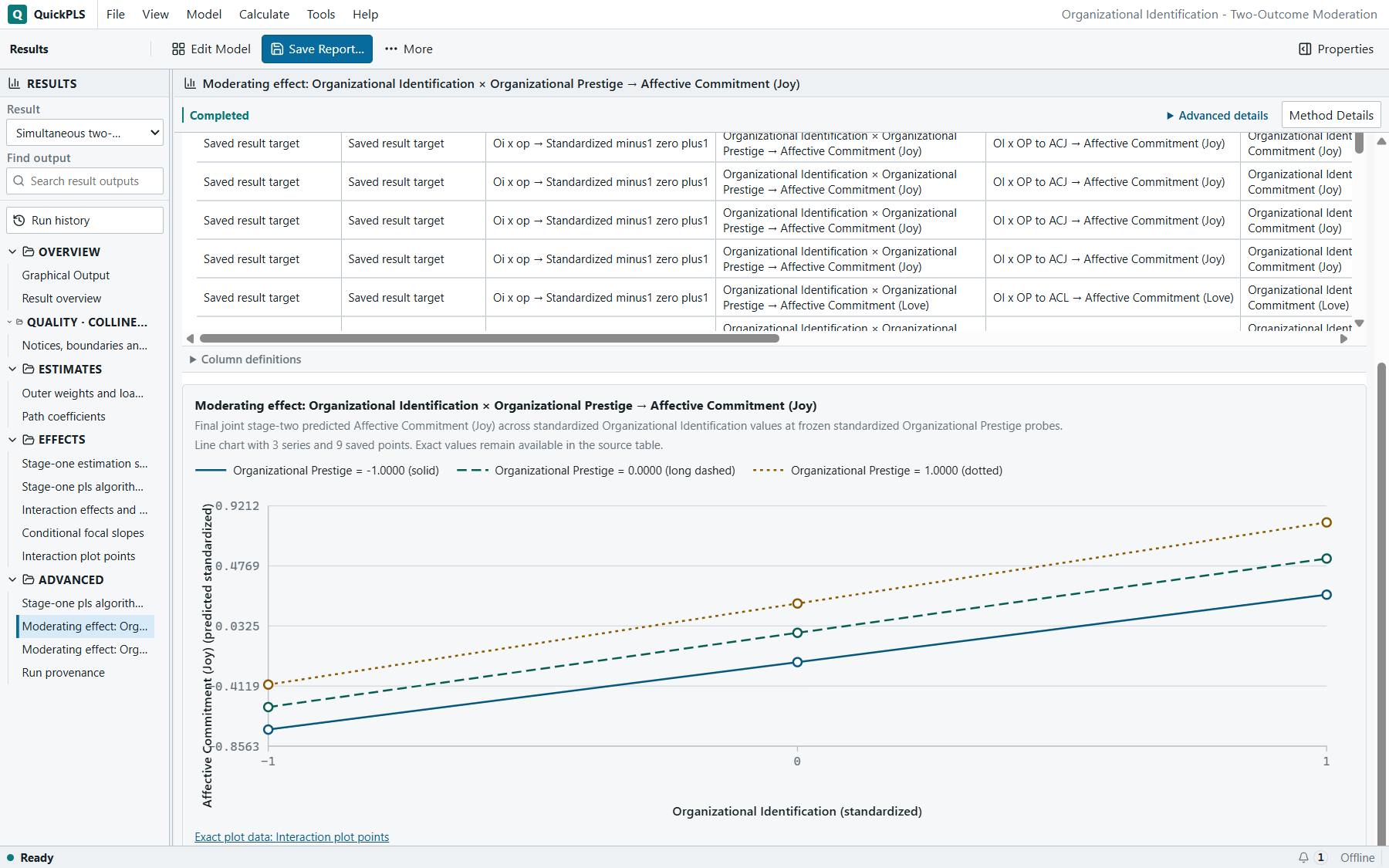Click the dotted Prestige 1.0000 legend swatch

click(769, 470)
